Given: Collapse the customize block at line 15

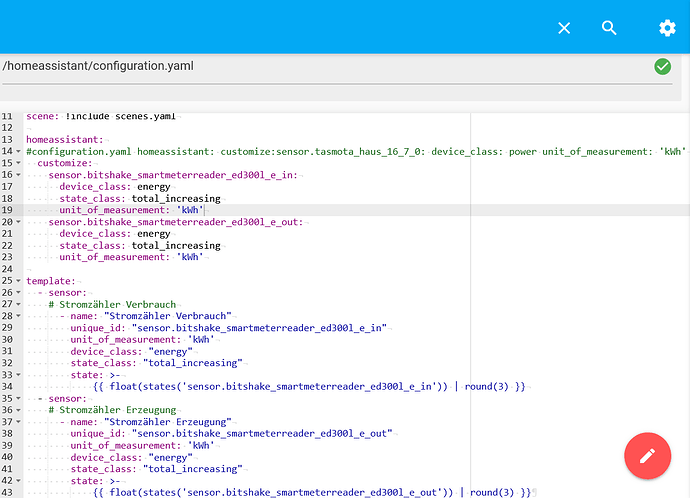Looking at the screenshot, I should [x=18, y=163].
